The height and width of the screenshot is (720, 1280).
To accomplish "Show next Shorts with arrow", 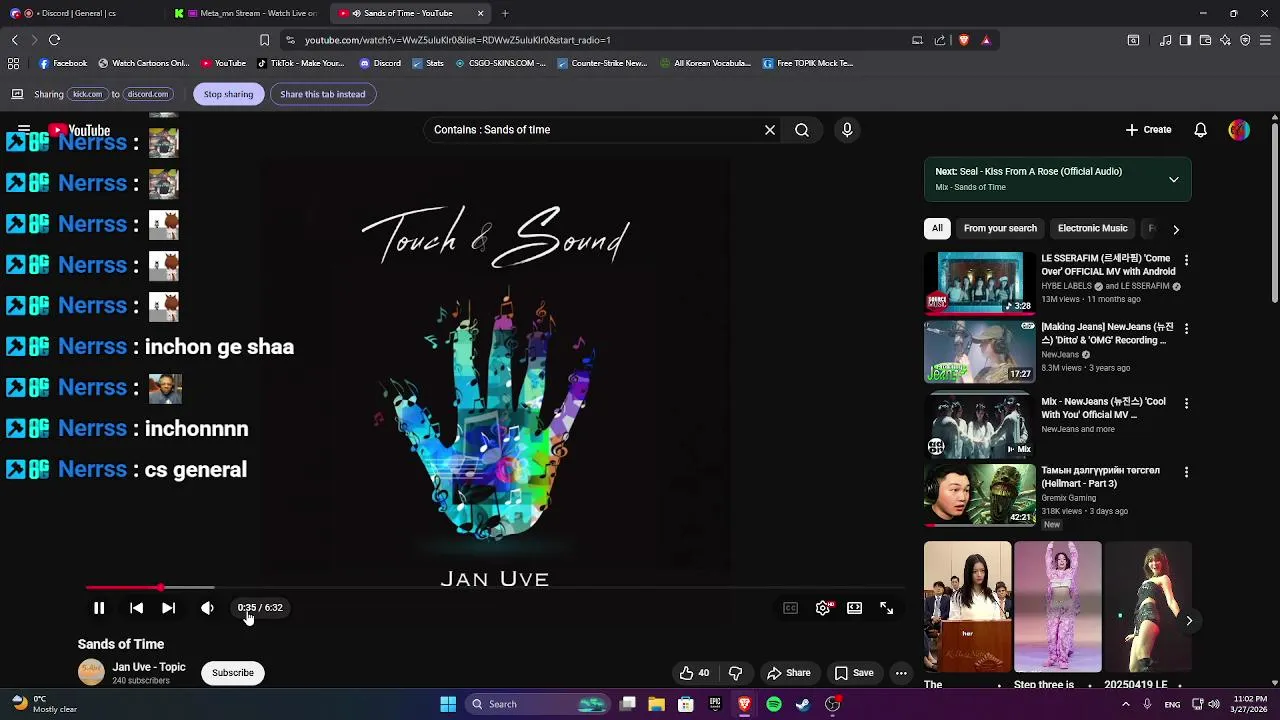I will (1189, 621).
